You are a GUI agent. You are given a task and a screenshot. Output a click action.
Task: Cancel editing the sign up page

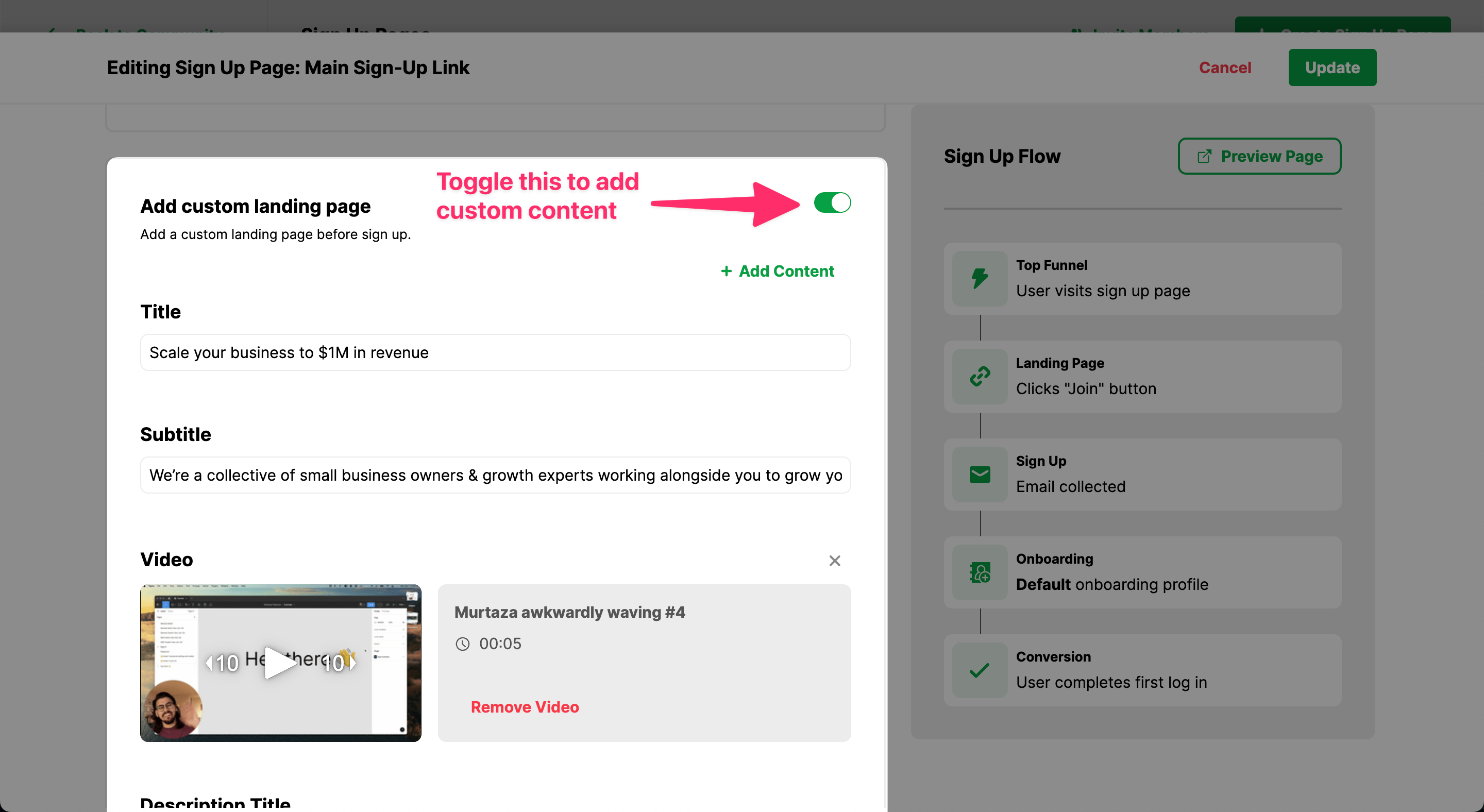(1225, 67)
